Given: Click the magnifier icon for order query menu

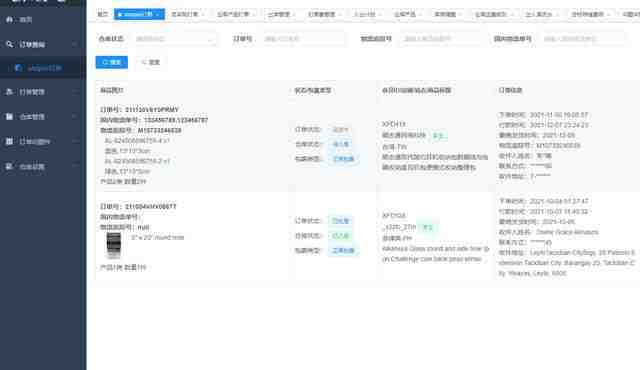Looking at the screenshot, I should 9,44.
